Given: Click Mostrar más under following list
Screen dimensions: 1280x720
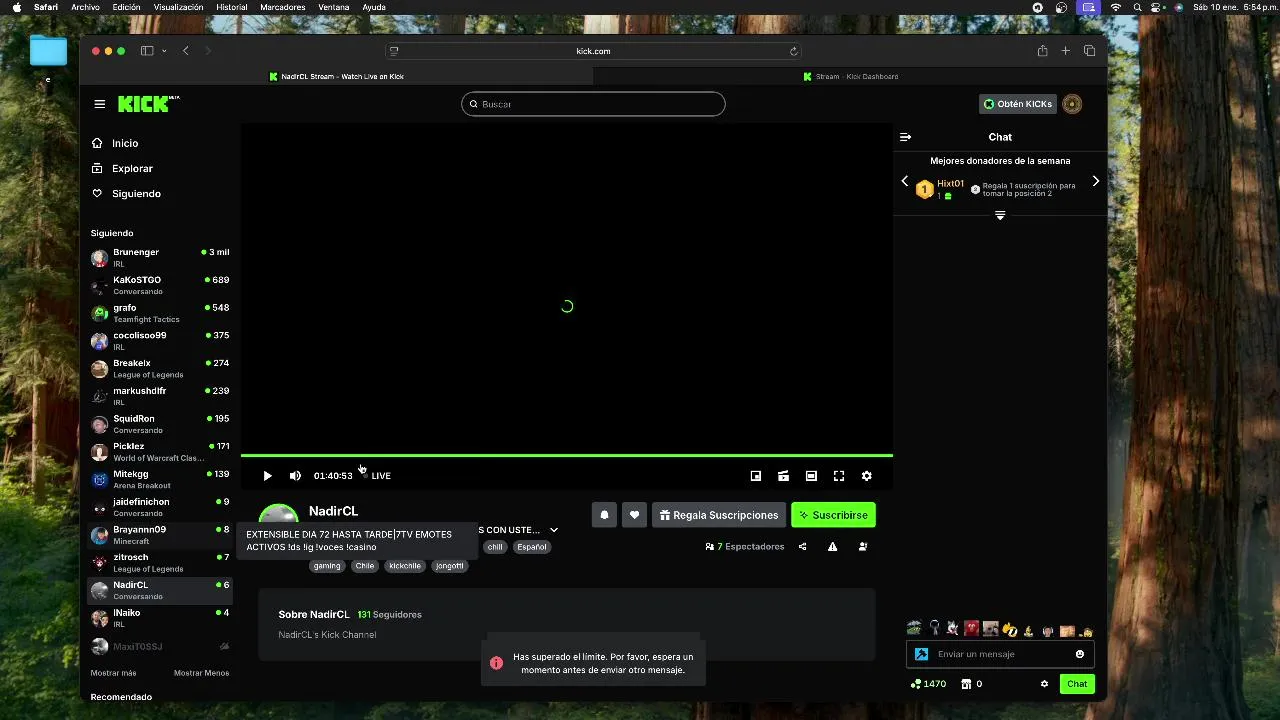Looking at the screenshot, I should coord(113,673).
